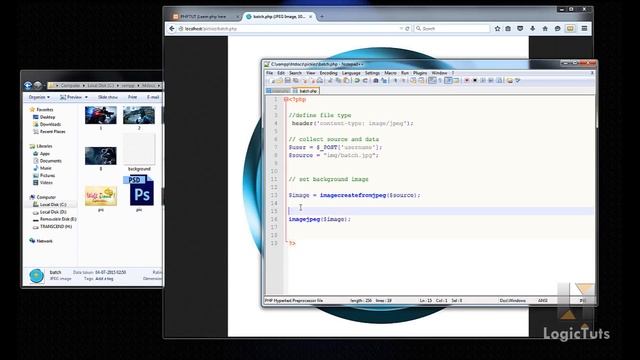Click Print in Explorer toolbar
640x360 pixels.
132,97
